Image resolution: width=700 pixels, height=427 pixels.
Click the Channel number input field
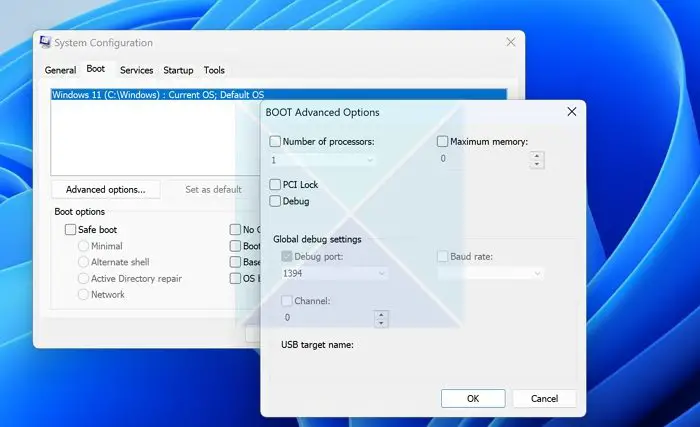(328, 318)
